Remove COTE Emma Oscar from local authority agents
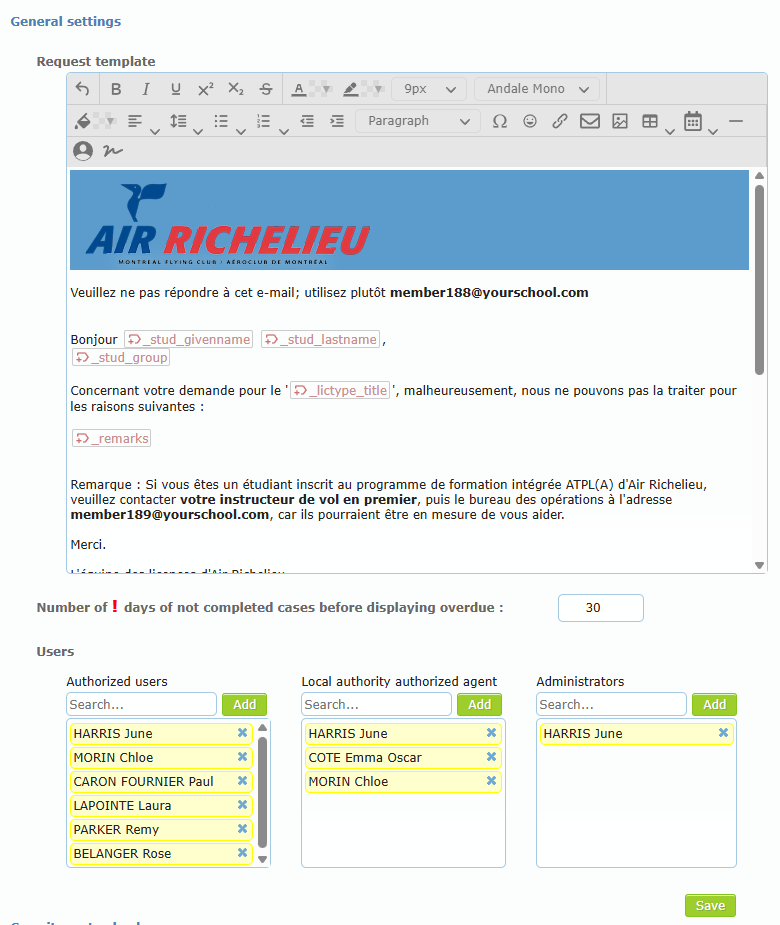This screenshot has height=925, width=780. click(491, 757)
